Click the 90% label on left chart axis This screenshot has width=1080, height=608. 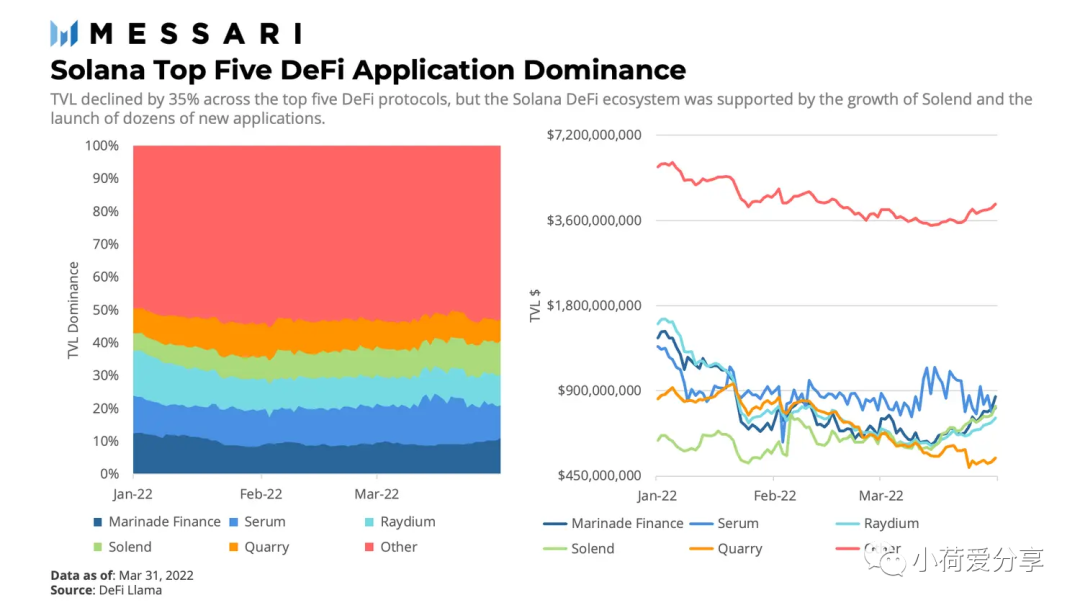click(105, 178)
